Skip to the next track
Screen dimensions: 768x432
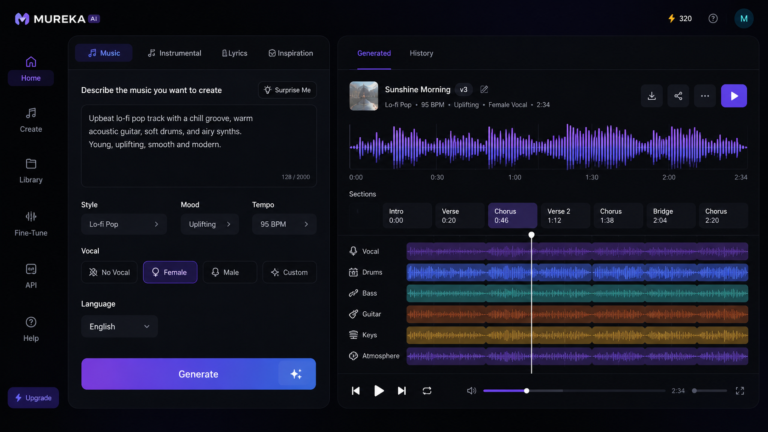pos(402,390)
